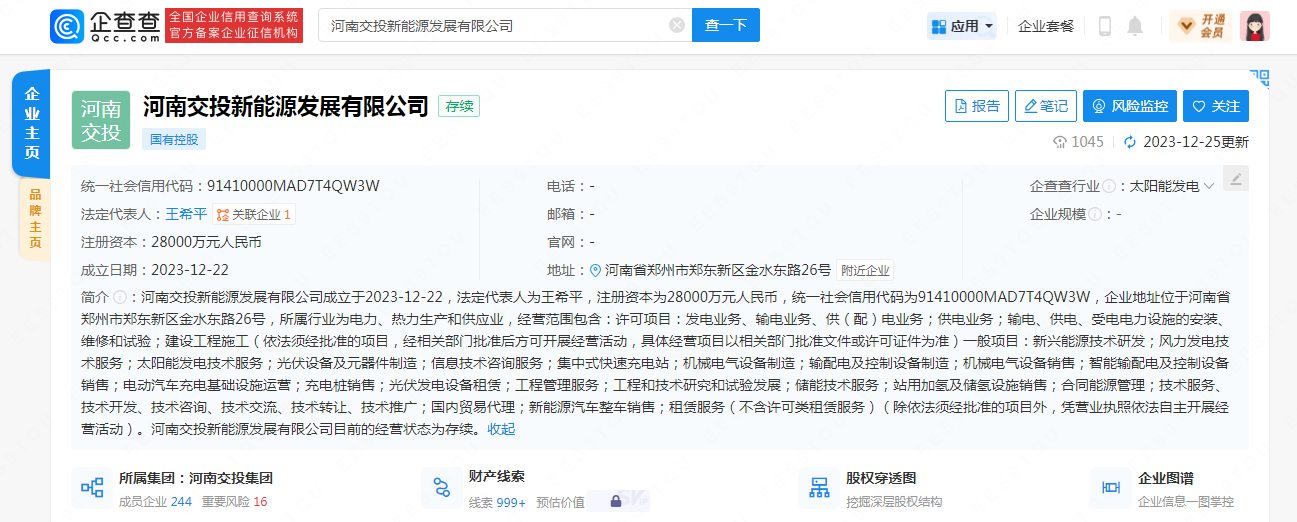Click the 查一下 search button

pyautogui.click(x=726, y=25)
